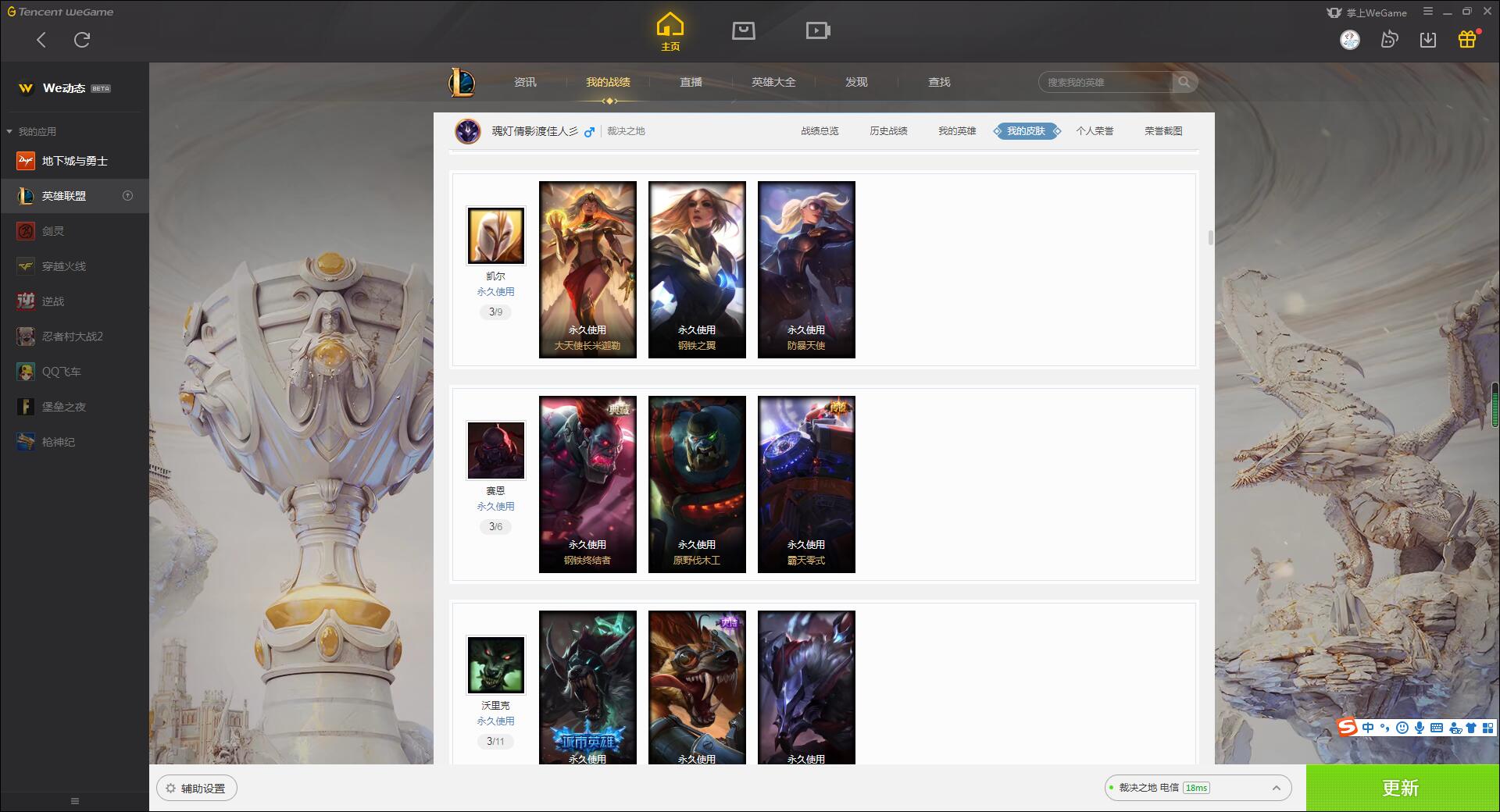Click the summoner profile avatar icon
1500x812 pixels.
(468, 131)
